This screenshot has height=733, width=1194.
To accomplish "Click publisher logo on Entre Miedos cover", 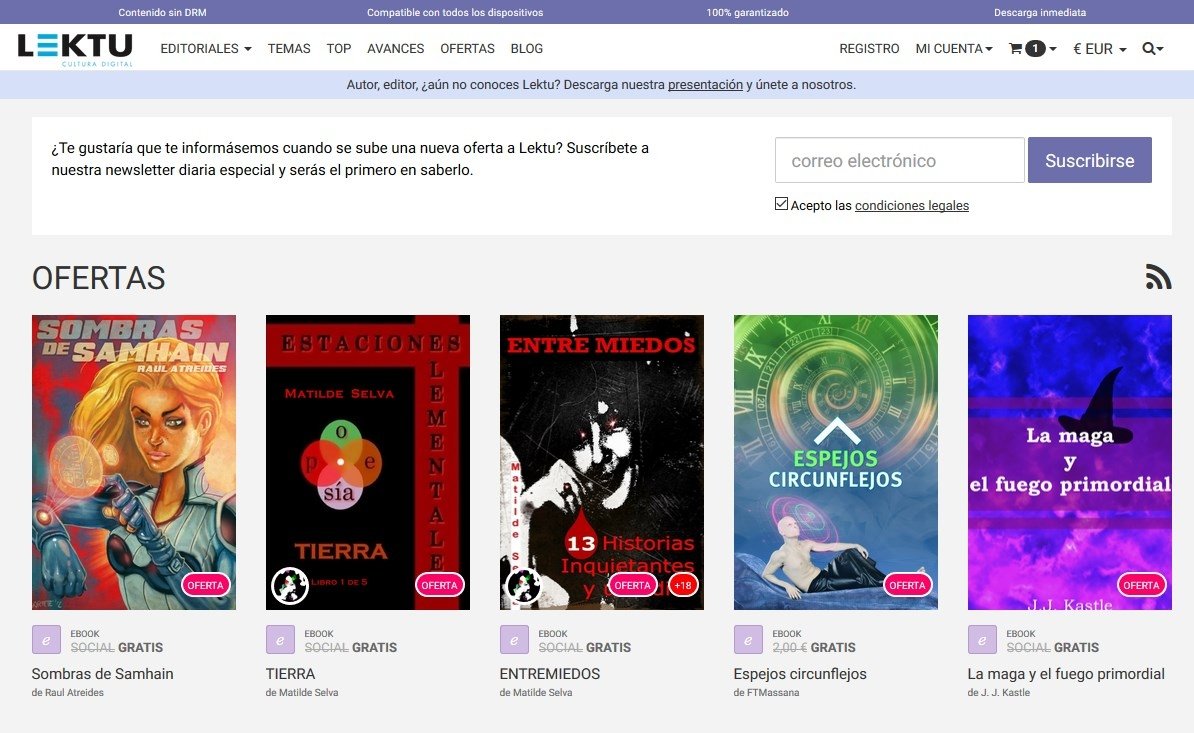I will pos(524,585).
